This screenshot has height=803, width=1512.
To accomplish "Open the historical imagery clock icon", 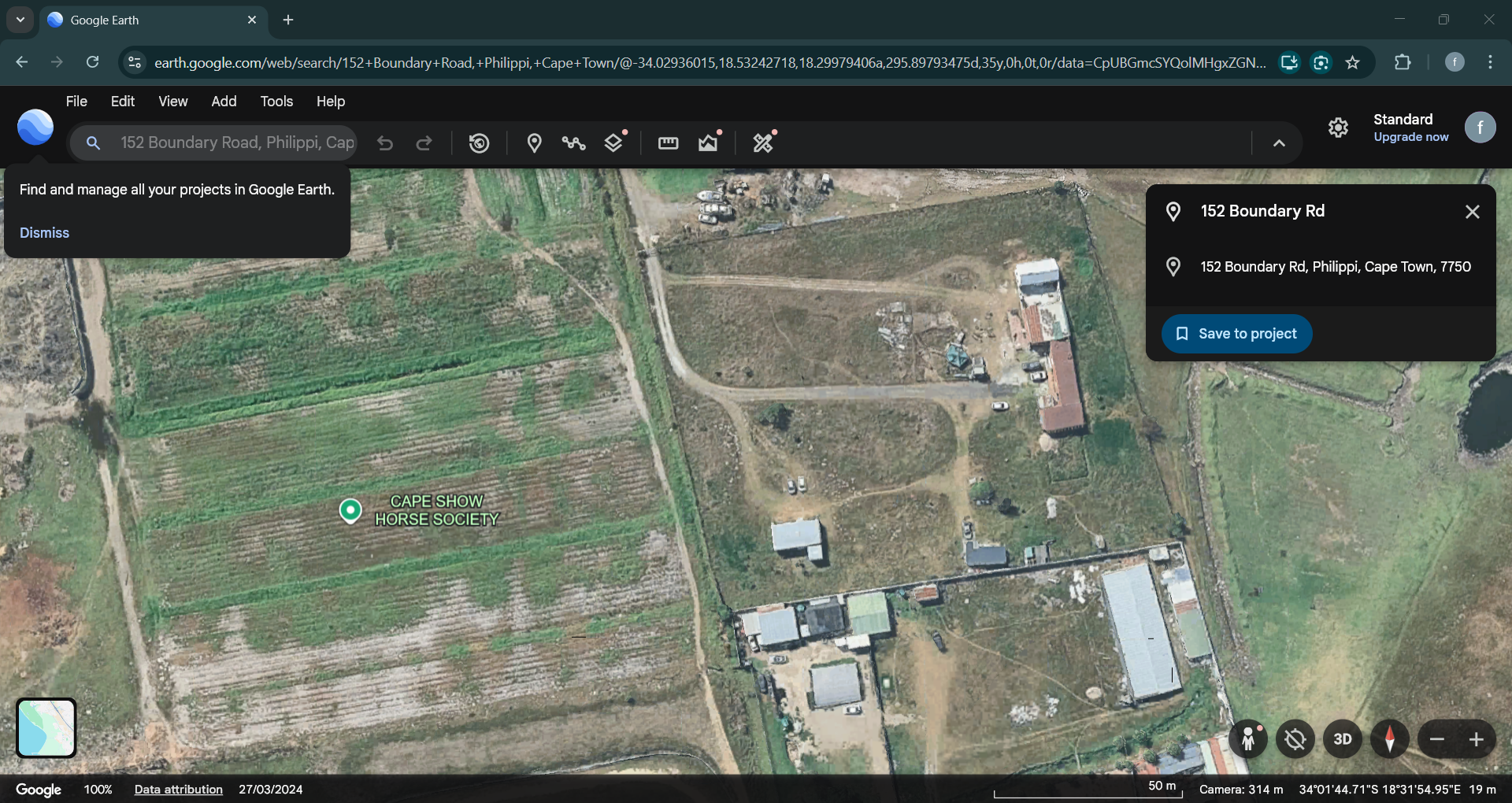I will point(480,143).
